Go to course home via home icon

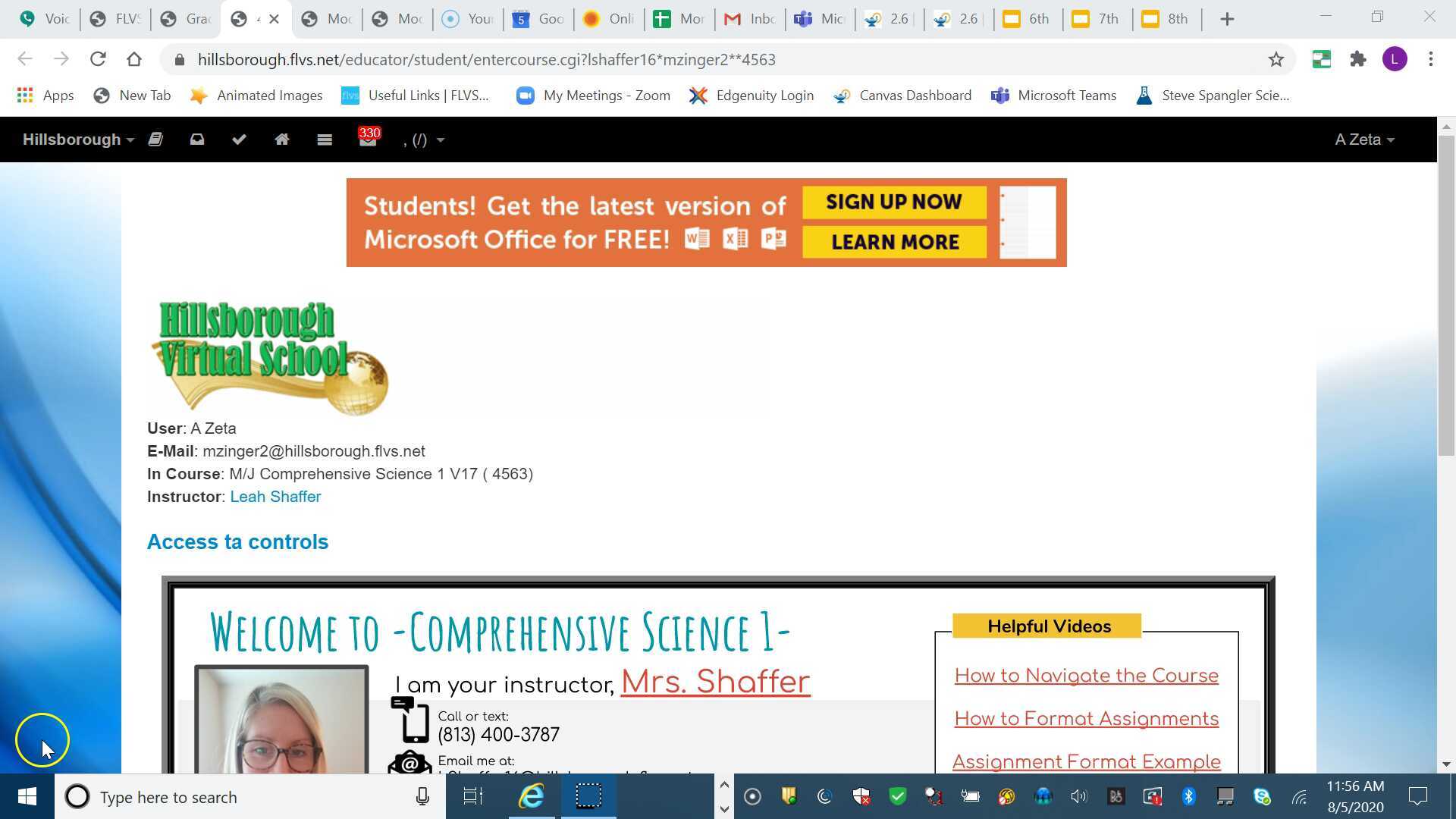281,140
